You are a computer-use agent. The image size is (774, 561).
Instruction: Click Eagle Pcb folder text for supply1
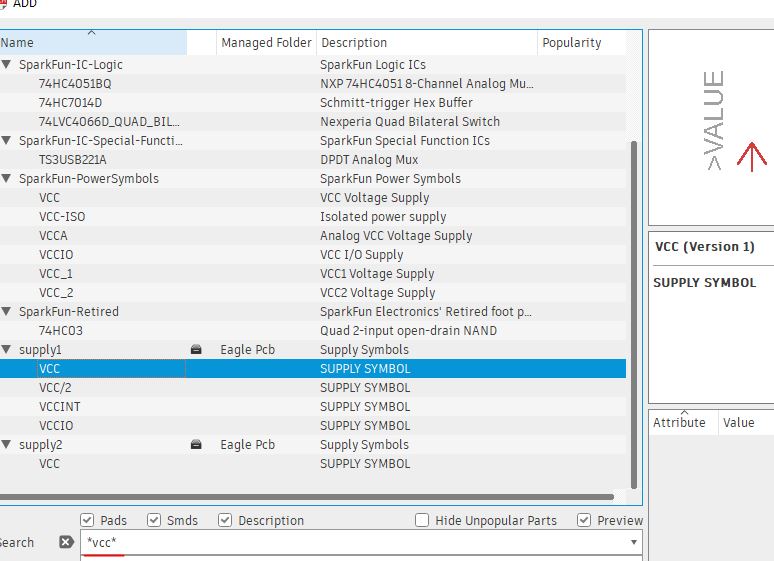247,350
